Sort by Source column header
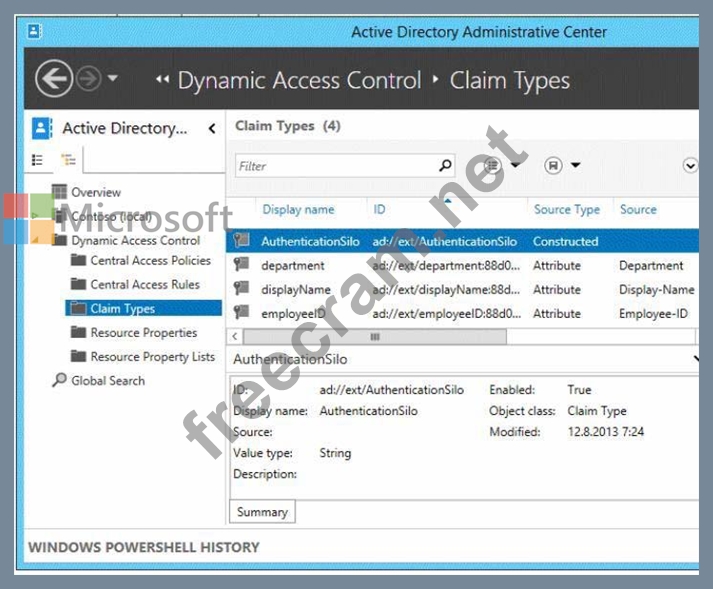713x589 pixels. tap(638, 209)
